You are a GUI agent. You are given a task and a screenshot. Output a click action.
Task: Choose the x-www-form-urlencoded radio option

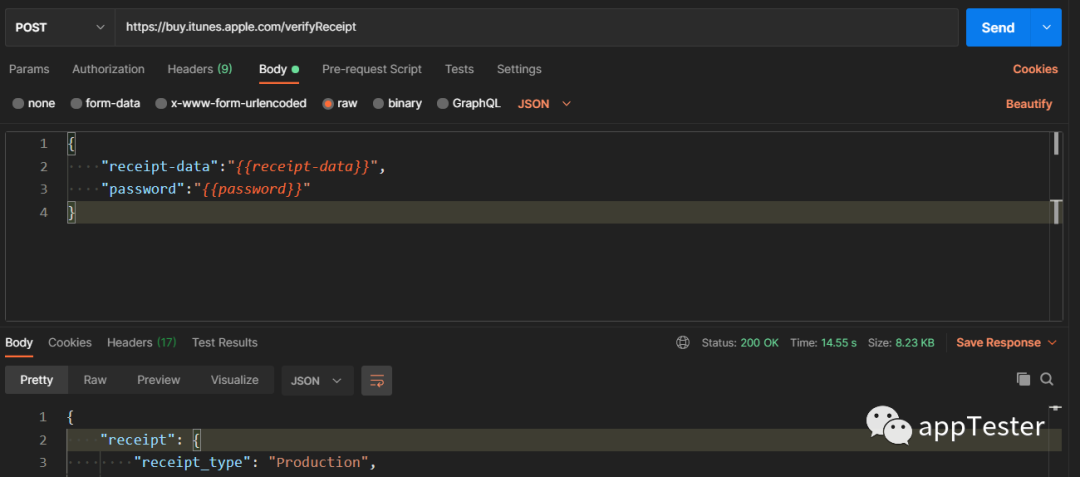pos(161,104)
